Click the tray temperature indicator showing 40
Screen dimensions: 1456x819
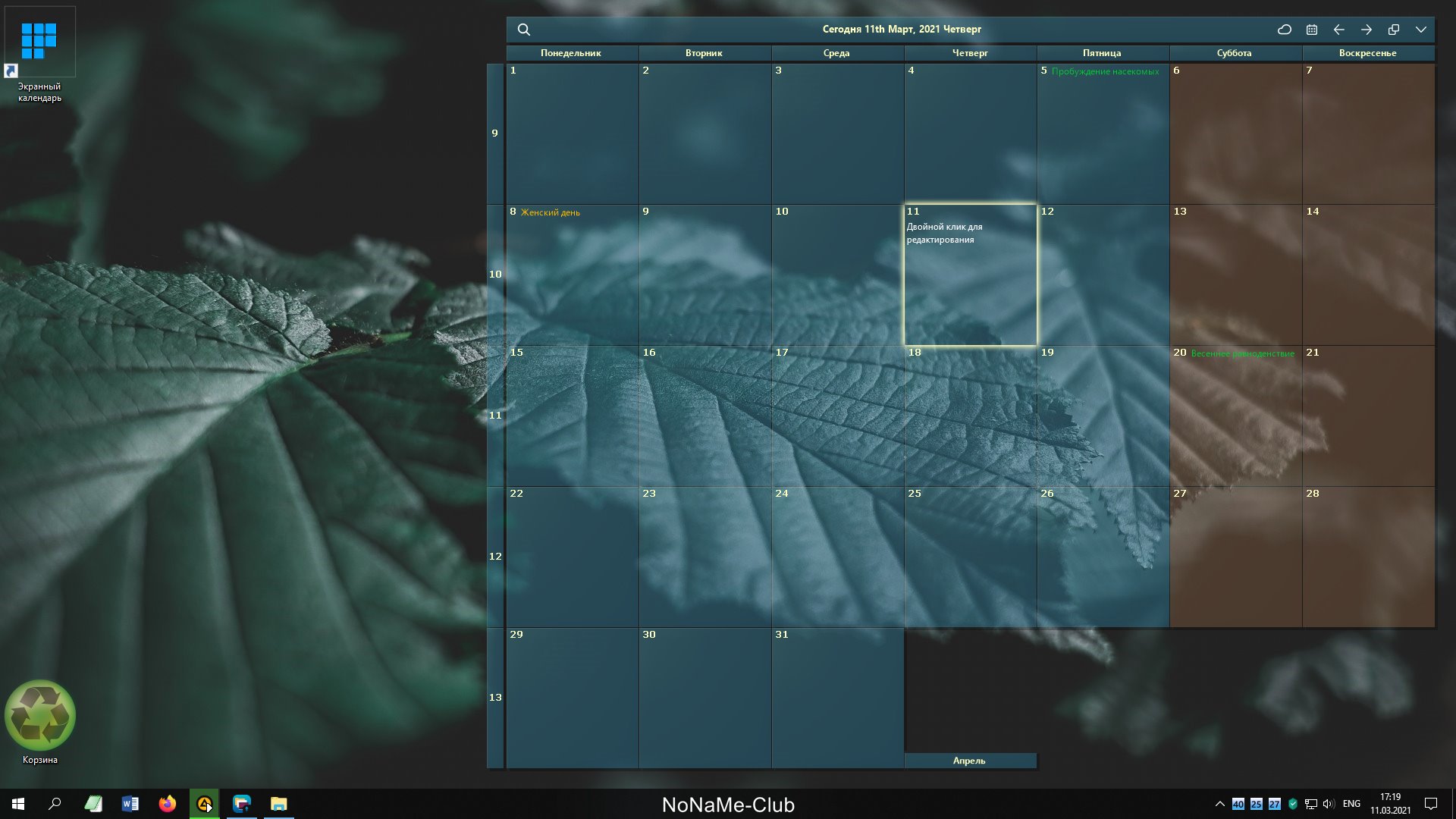(x=1238, y=804)
